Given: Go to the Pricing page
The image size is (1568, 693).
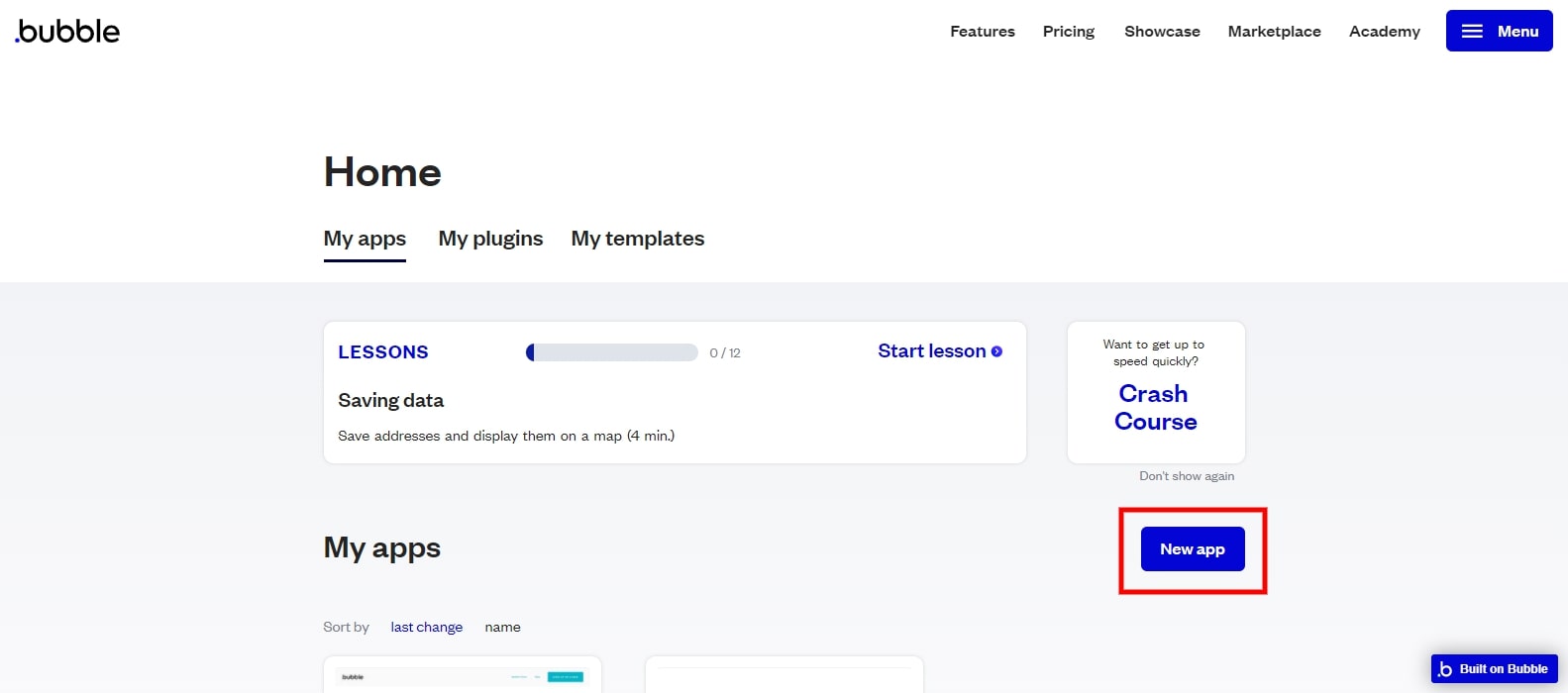Looking at the screenshot, I should pos(1068,32).
